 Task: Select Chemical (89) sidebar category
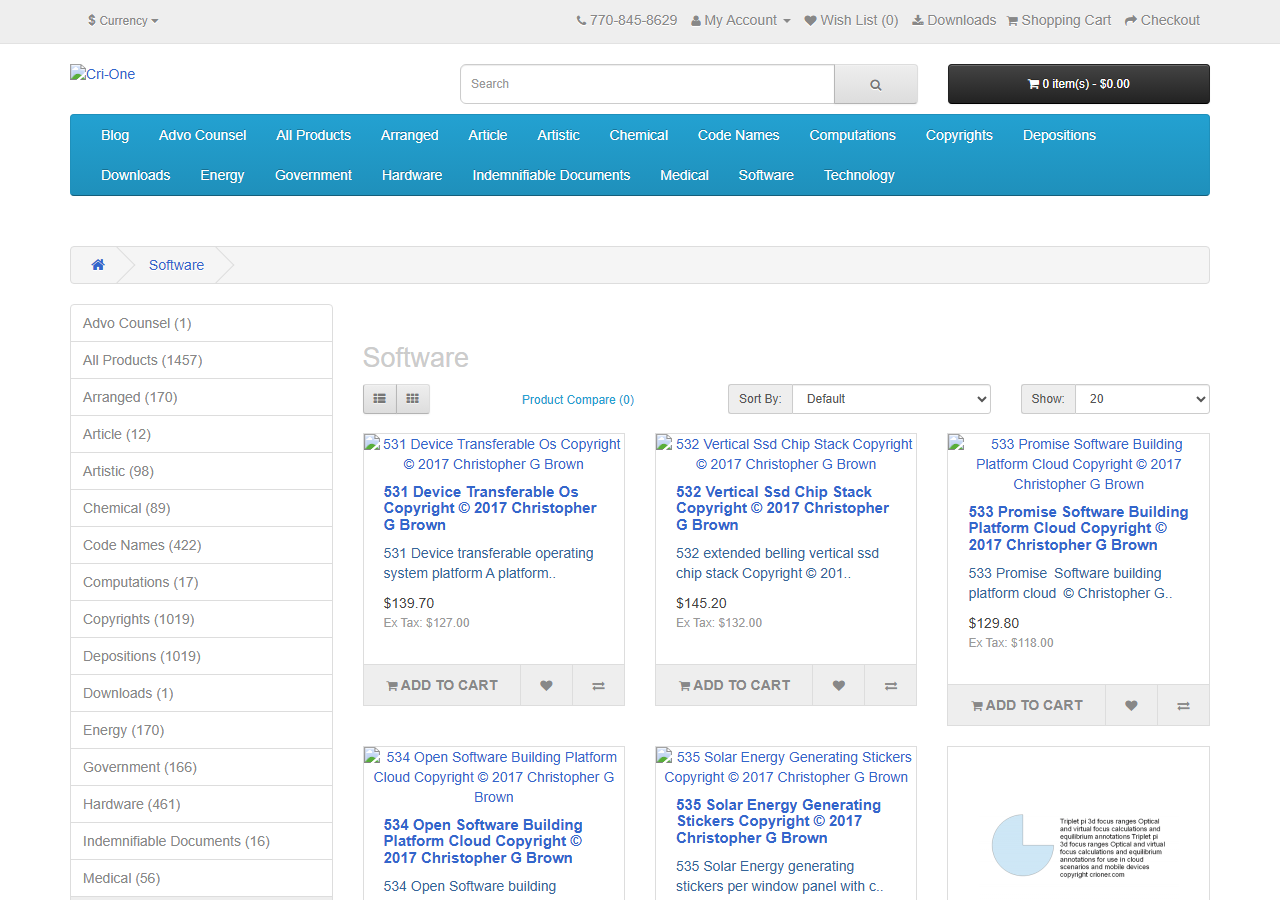click(x=201, y=508)
